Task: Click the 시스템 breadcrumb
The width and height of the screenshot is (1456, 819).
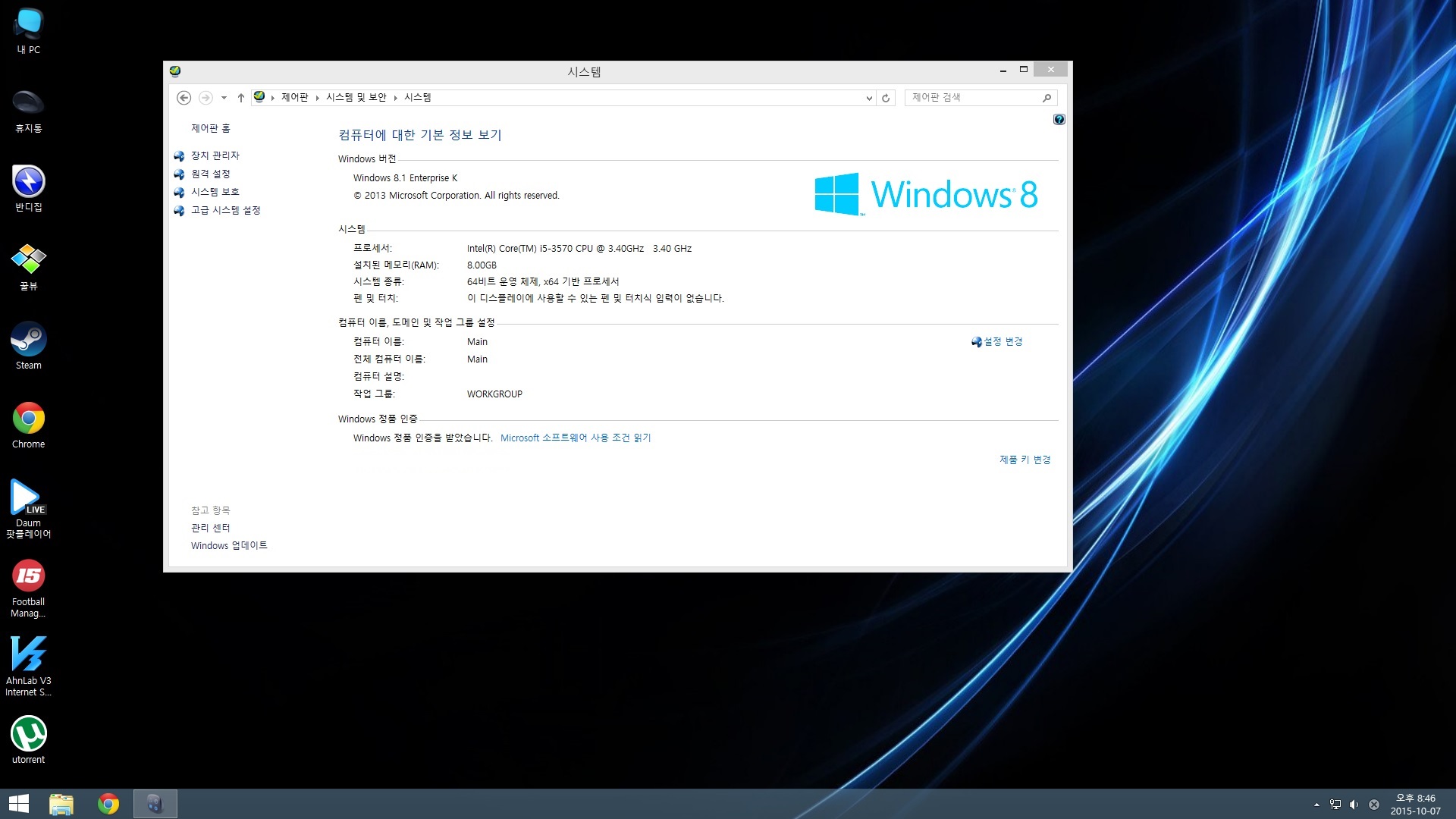Action: [x=418, y=98]
